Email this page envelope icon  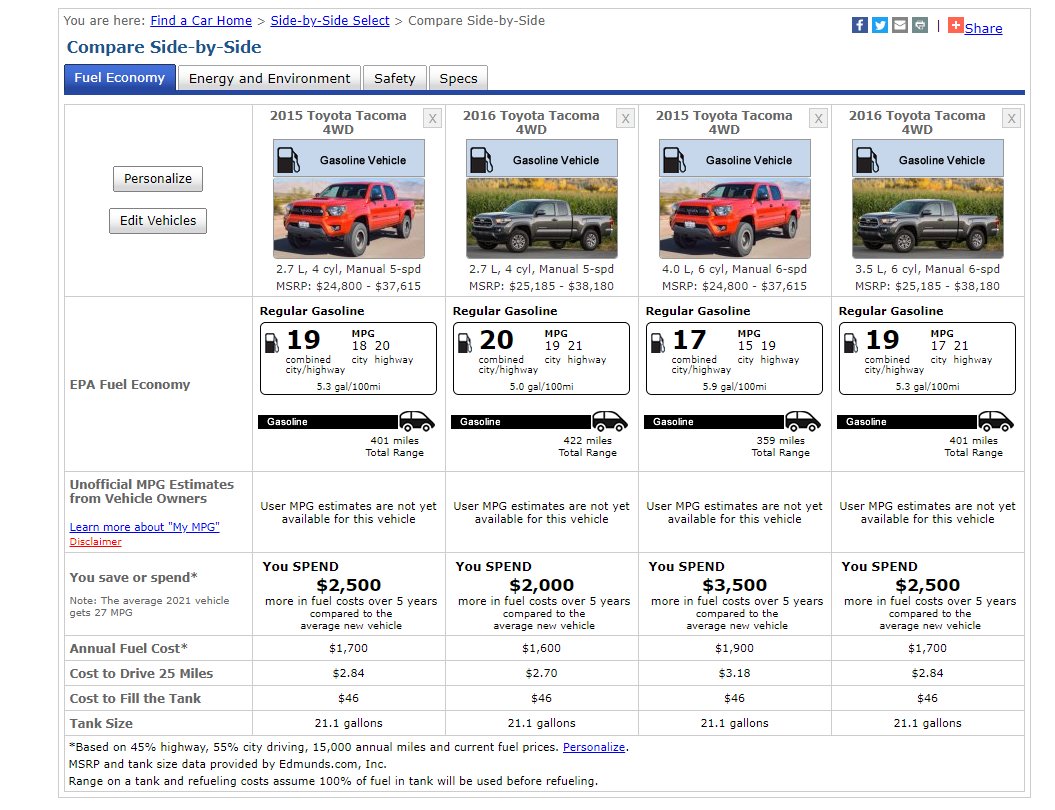tap(900, 26)
